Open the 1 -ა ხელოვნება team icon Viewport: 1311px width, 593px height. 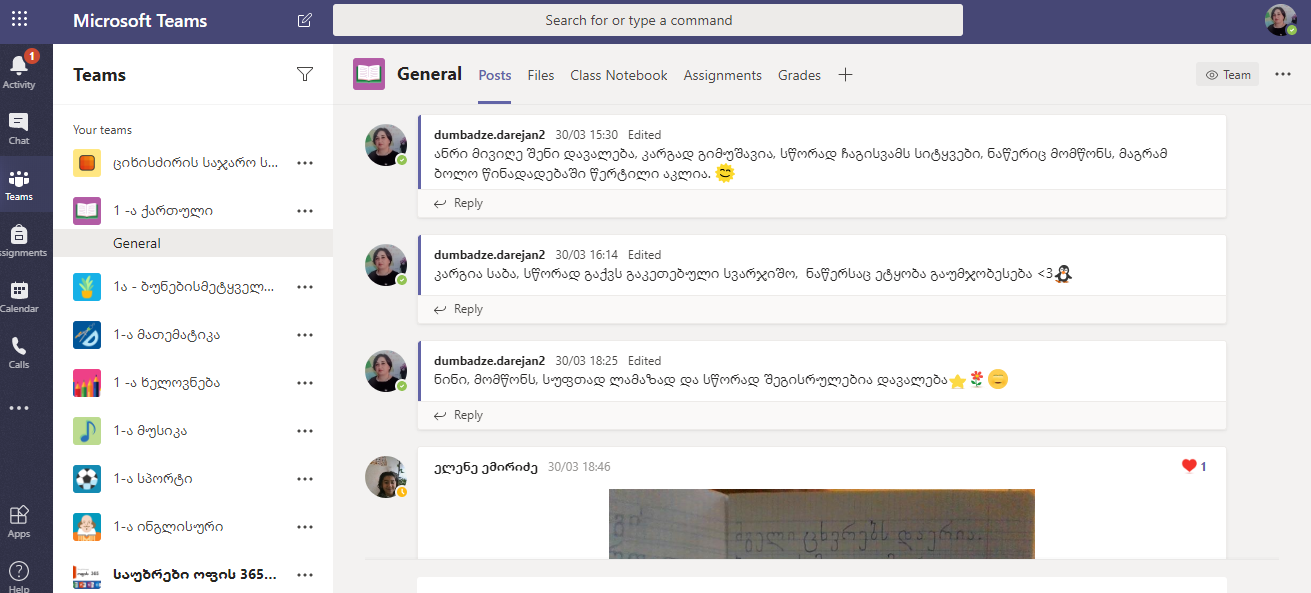[x=87, y=383]
